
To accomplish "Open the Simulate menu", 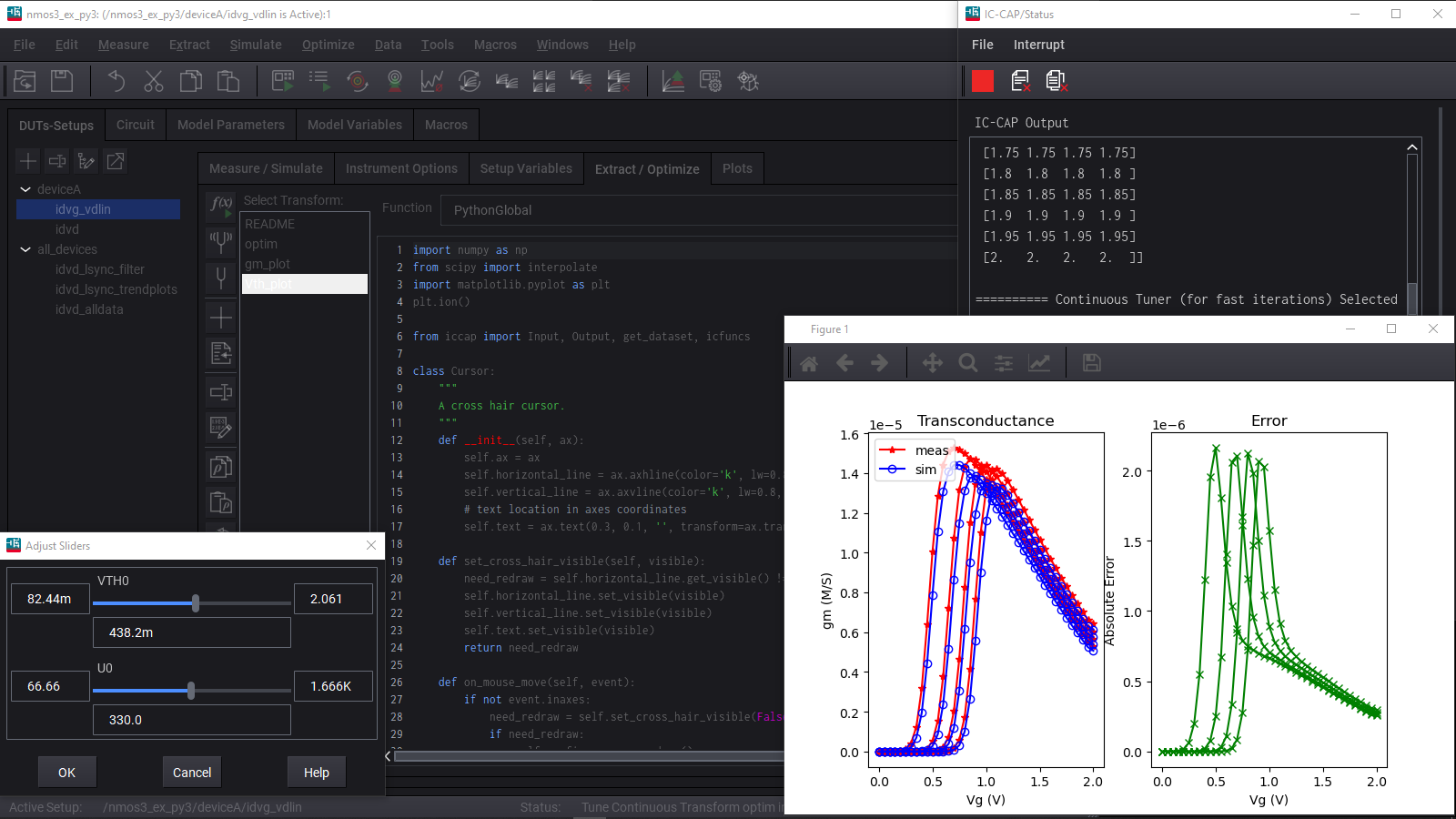I will [255, 45].
